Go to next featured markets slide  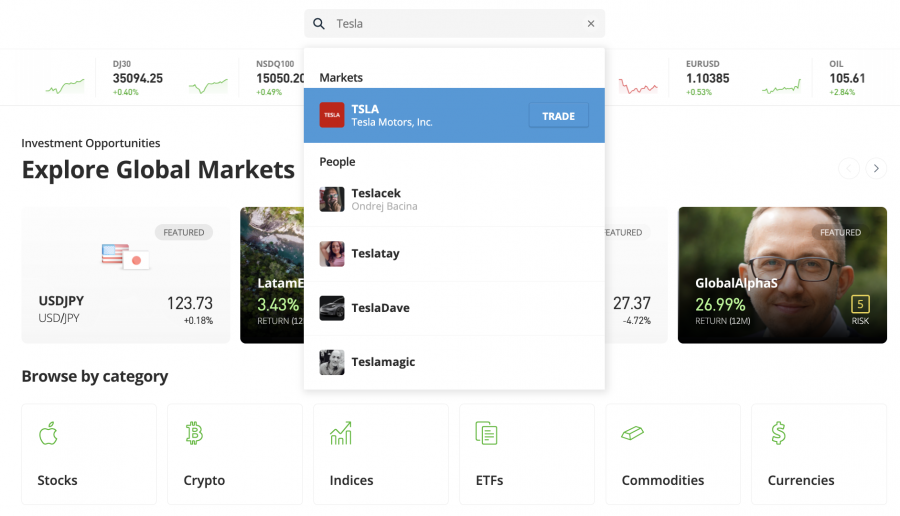coord(876,169)
